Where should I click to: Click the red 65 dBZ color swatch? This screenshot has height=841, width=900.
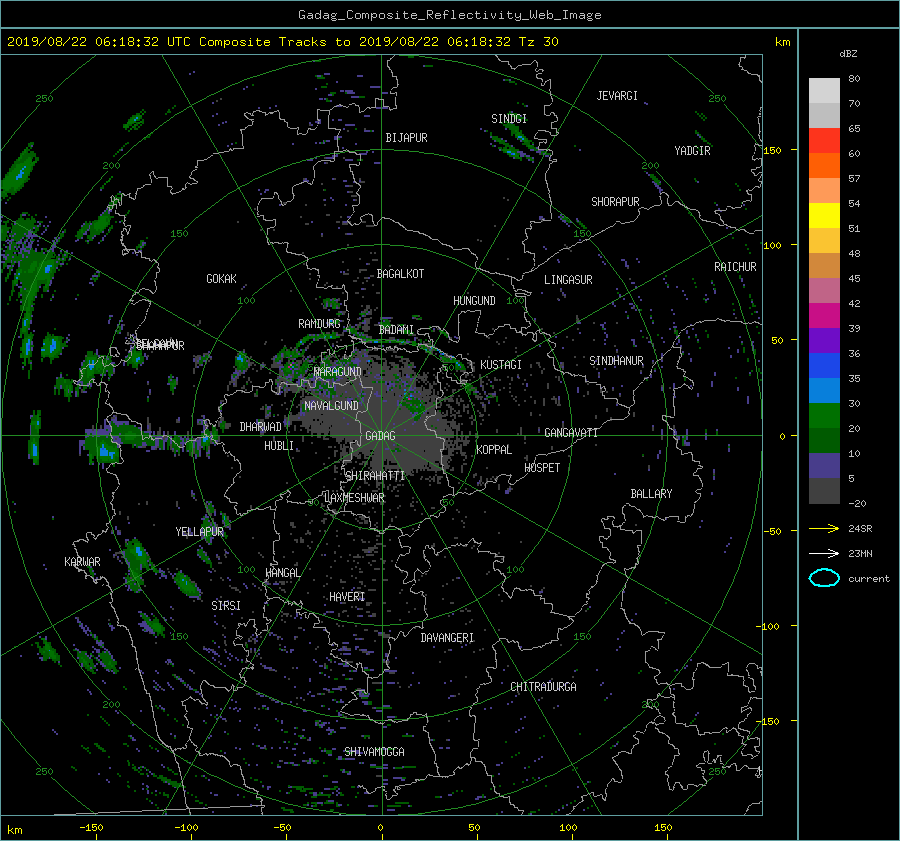(x=824, y=141)
